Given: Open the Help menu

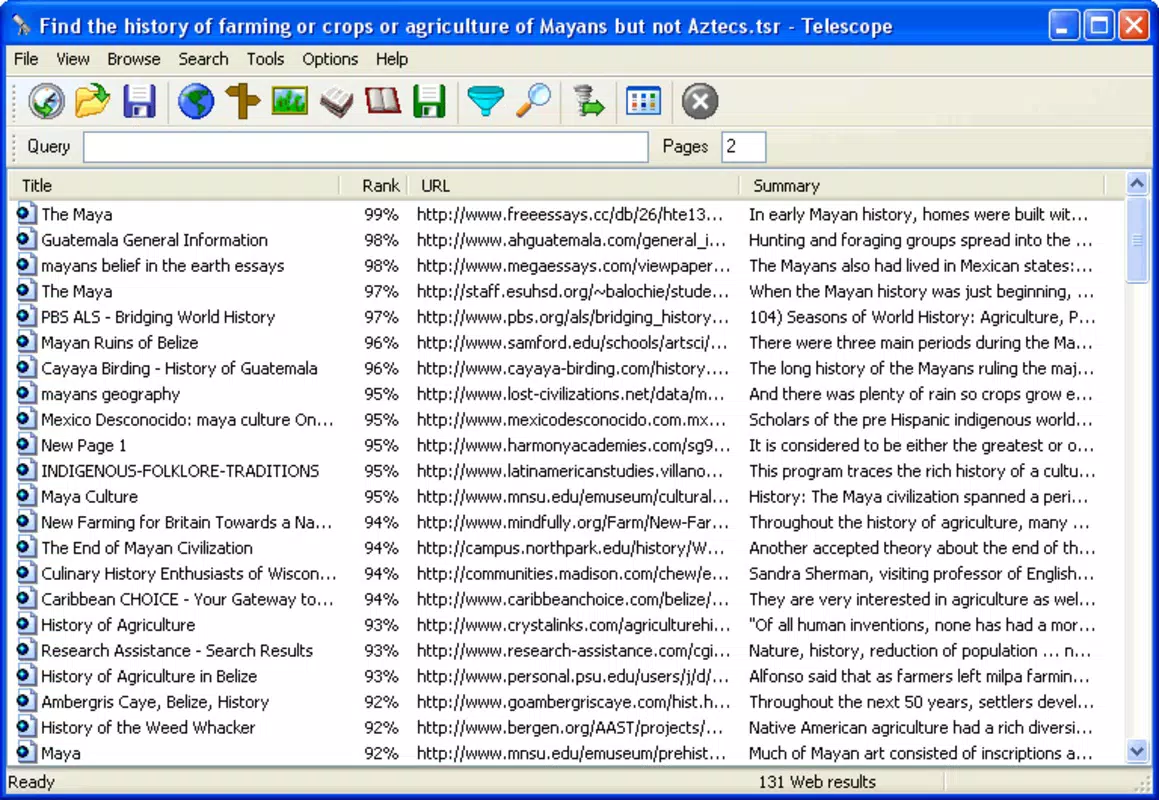Looking at the screenshot, I should [392, 59].
